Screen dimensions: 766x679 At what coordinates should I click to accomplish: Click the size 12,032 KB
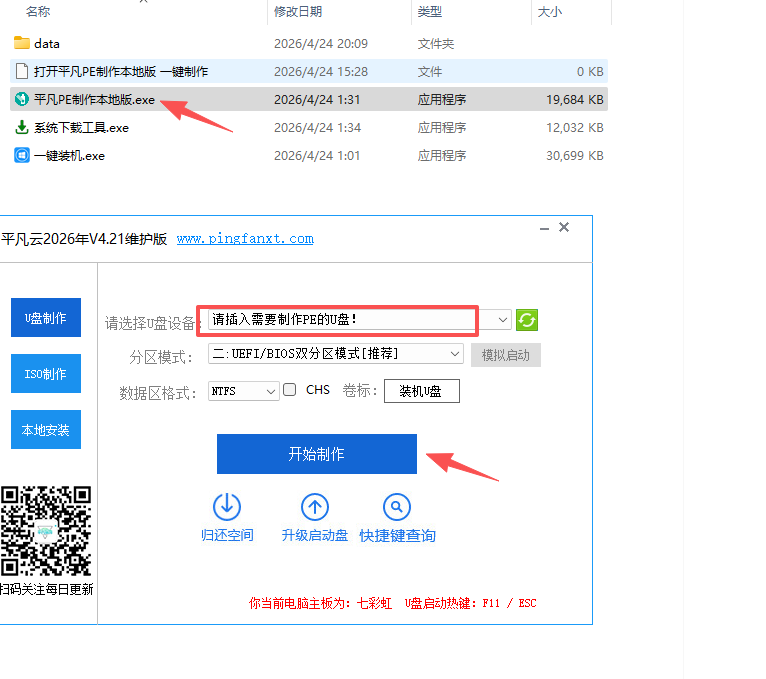(574, 127)
